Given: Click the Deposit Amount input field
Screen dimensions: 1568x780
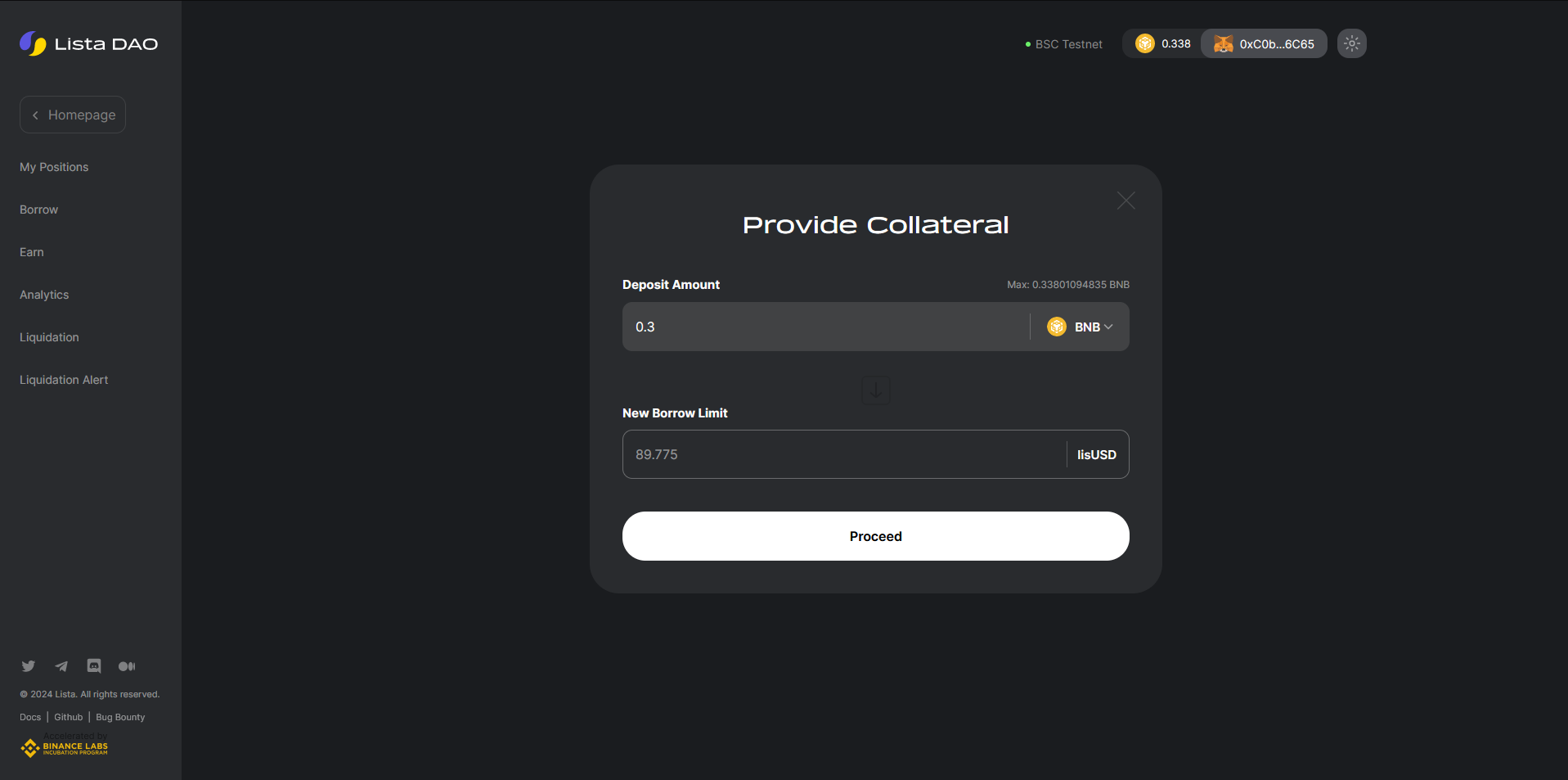Looking at the screenshot, I should point(822,327).
